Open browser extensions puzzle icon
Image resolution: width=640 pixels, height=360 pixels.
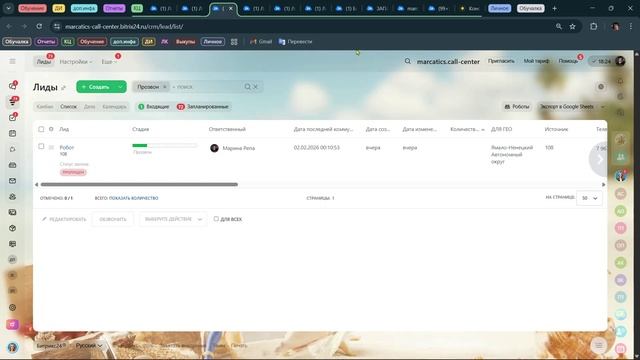click(593, 27)
